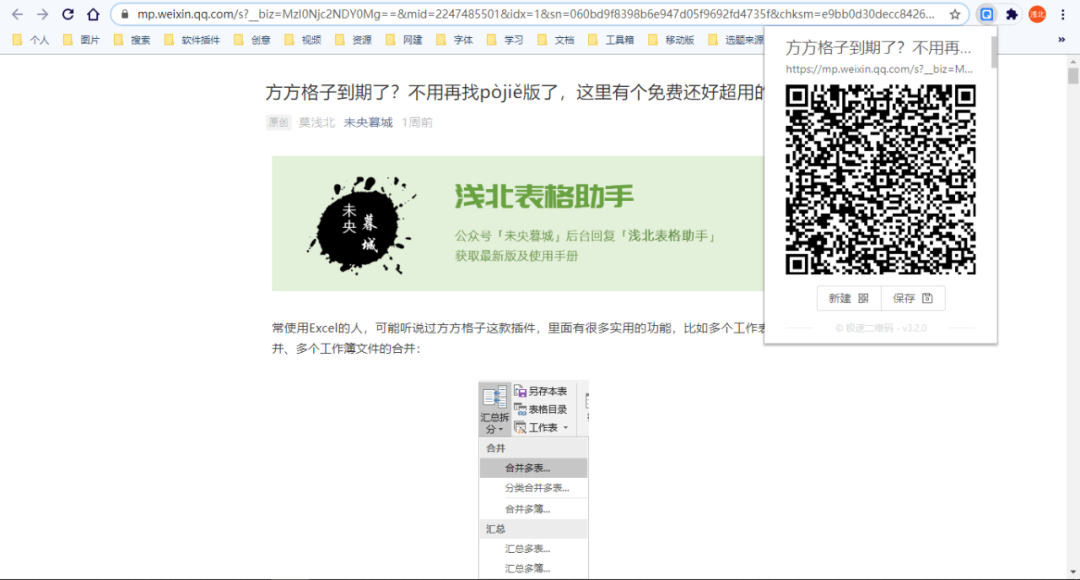Click the QR popup URL text
Screen dimensions: 1080x580
click(879, 69)
